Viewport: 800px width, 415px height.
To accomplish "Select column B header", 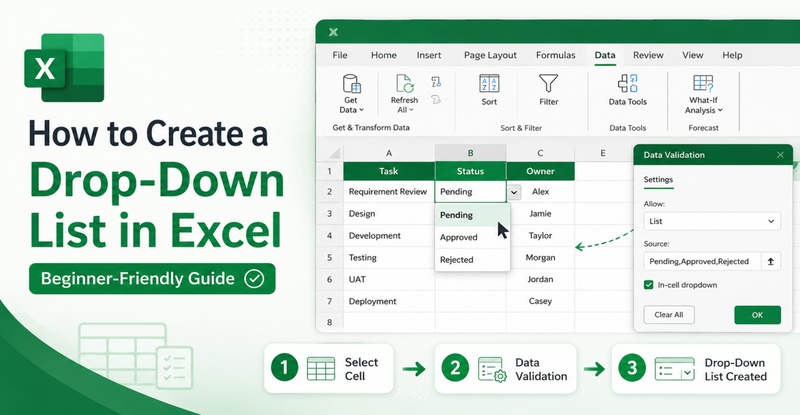I will [x=470, y=153].
